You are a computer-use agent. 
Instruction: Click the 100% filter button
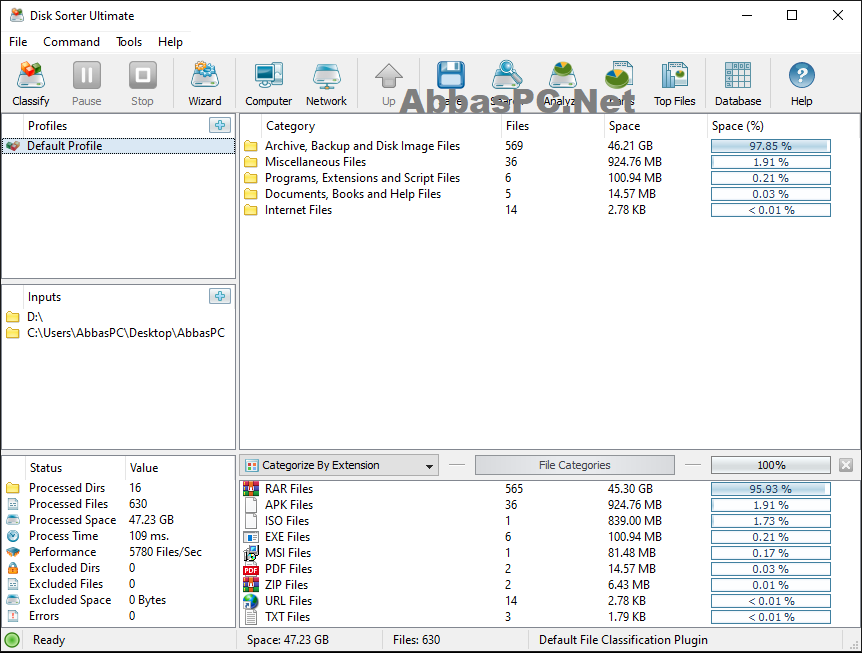coord(771,465)
